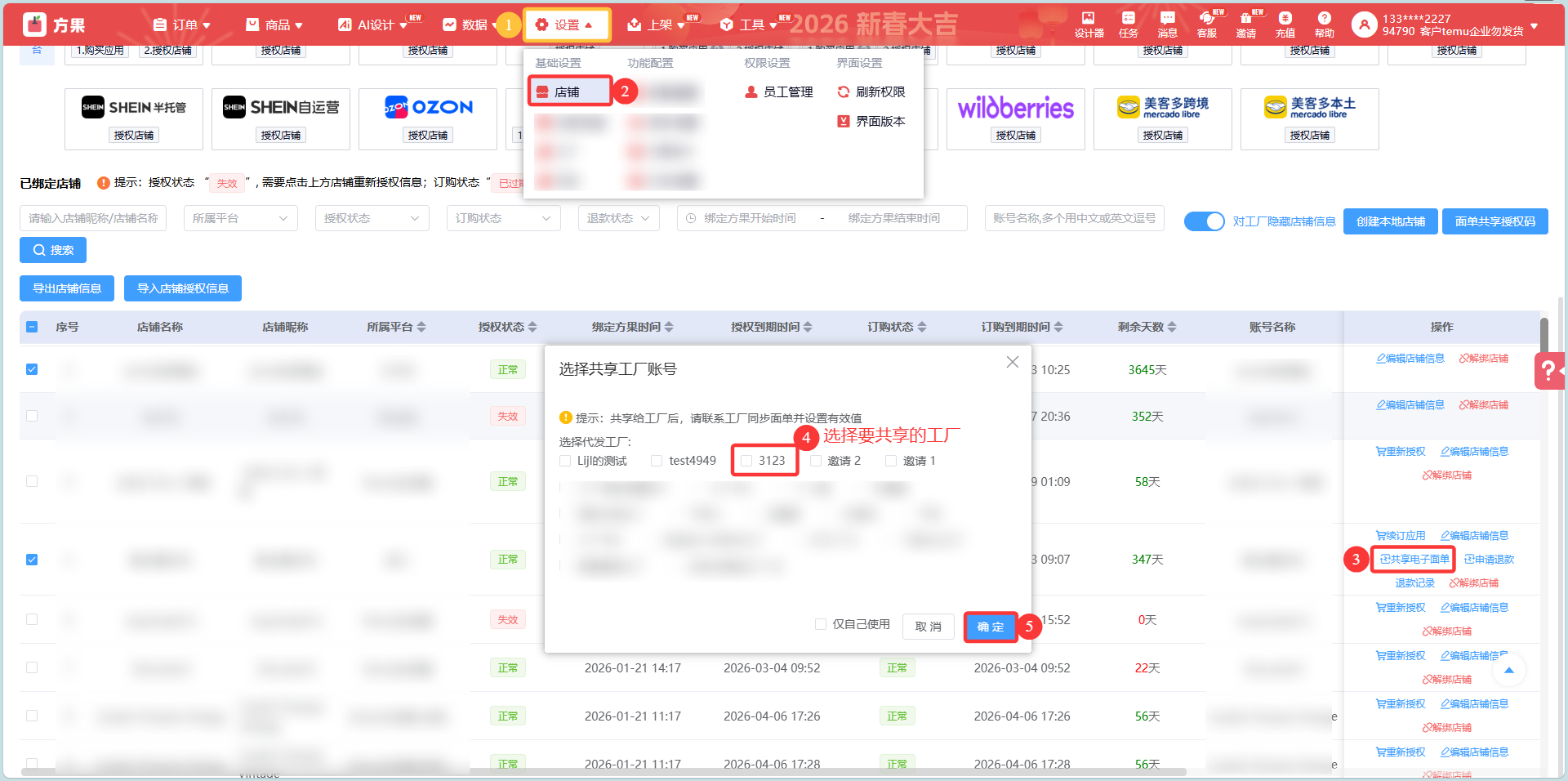Expand the 授权状态 filter dropdown
This screenshot has height=781, width=1568.
372,218
